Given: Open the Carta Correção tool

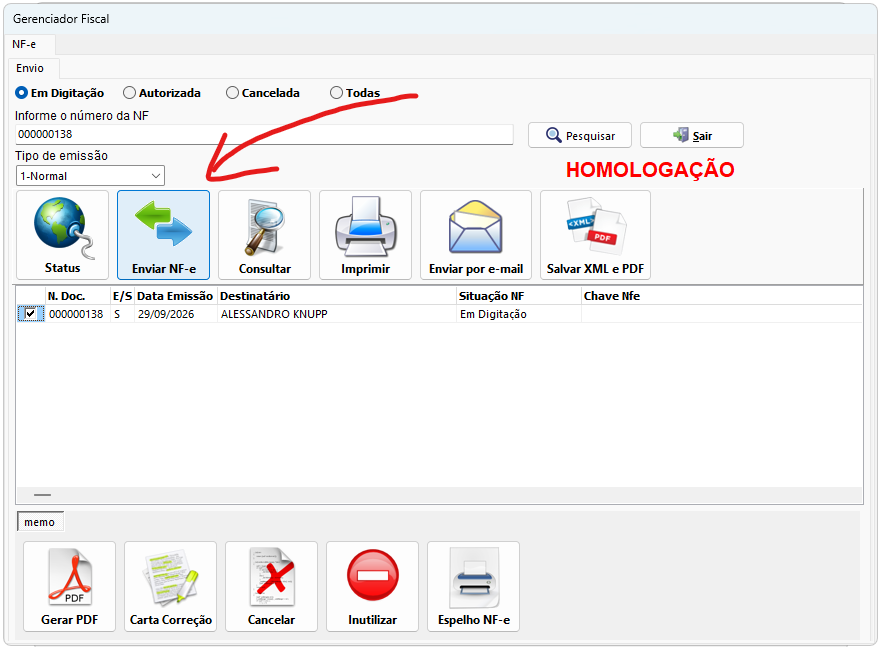Looking at the screenshot, I should click(170, 586).
